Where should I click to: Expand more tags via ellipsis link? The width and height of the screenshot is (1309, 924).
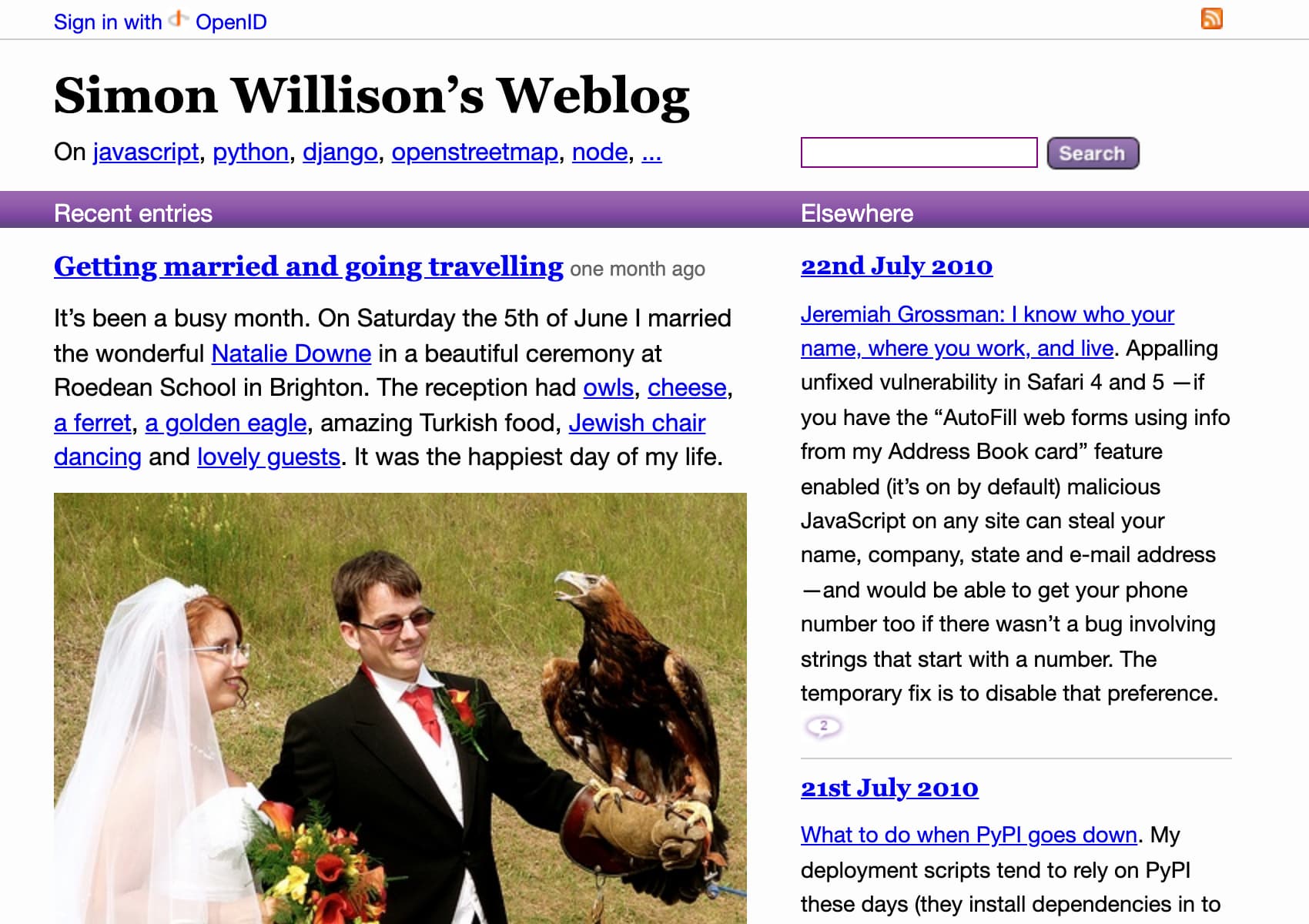tap(651, 152)
